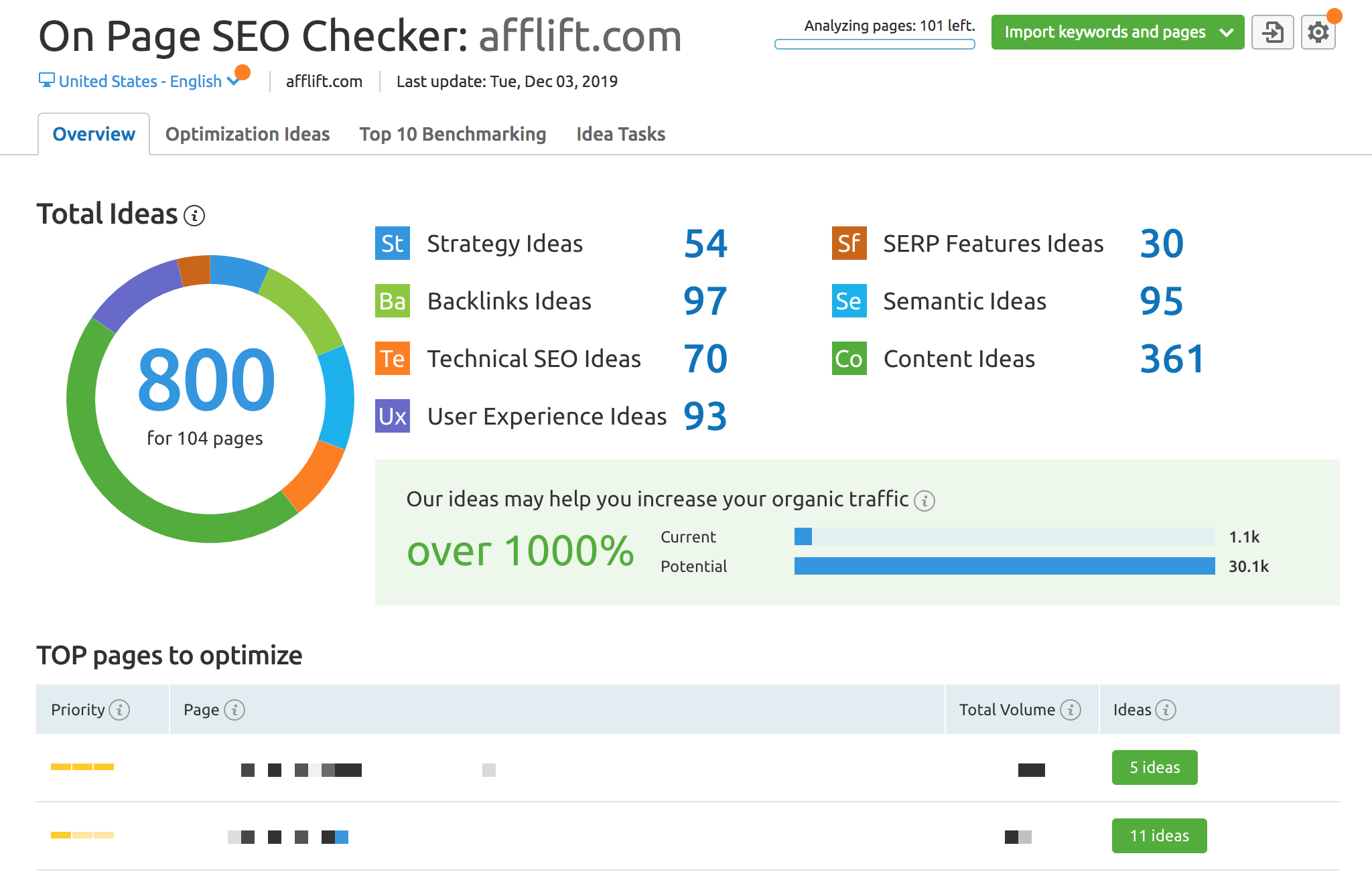Open User Experience Ideas count 93
Screen dimensions: 1372x880
pyautogui.click(x=705, y=416)
